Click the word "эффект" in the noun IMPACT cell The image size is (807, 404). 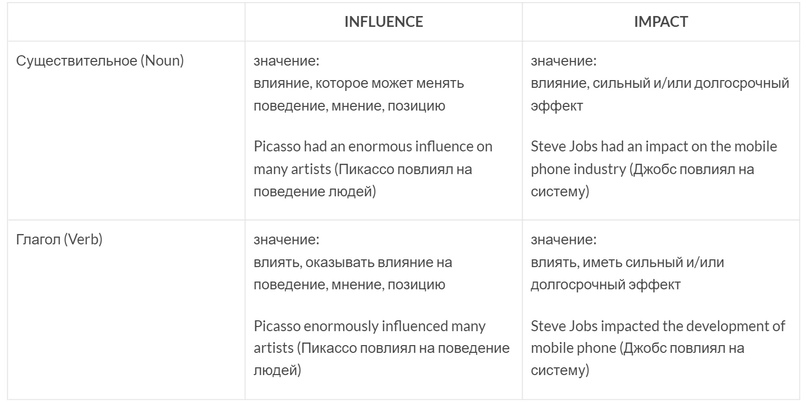[557, 106]
